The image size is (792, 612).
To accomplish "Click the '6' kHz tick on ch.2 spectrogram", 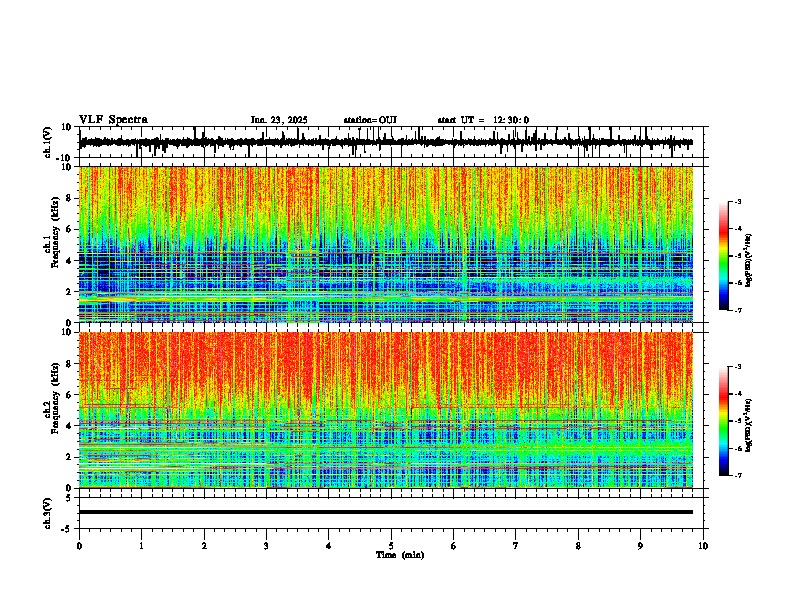I will click(70, 395).
